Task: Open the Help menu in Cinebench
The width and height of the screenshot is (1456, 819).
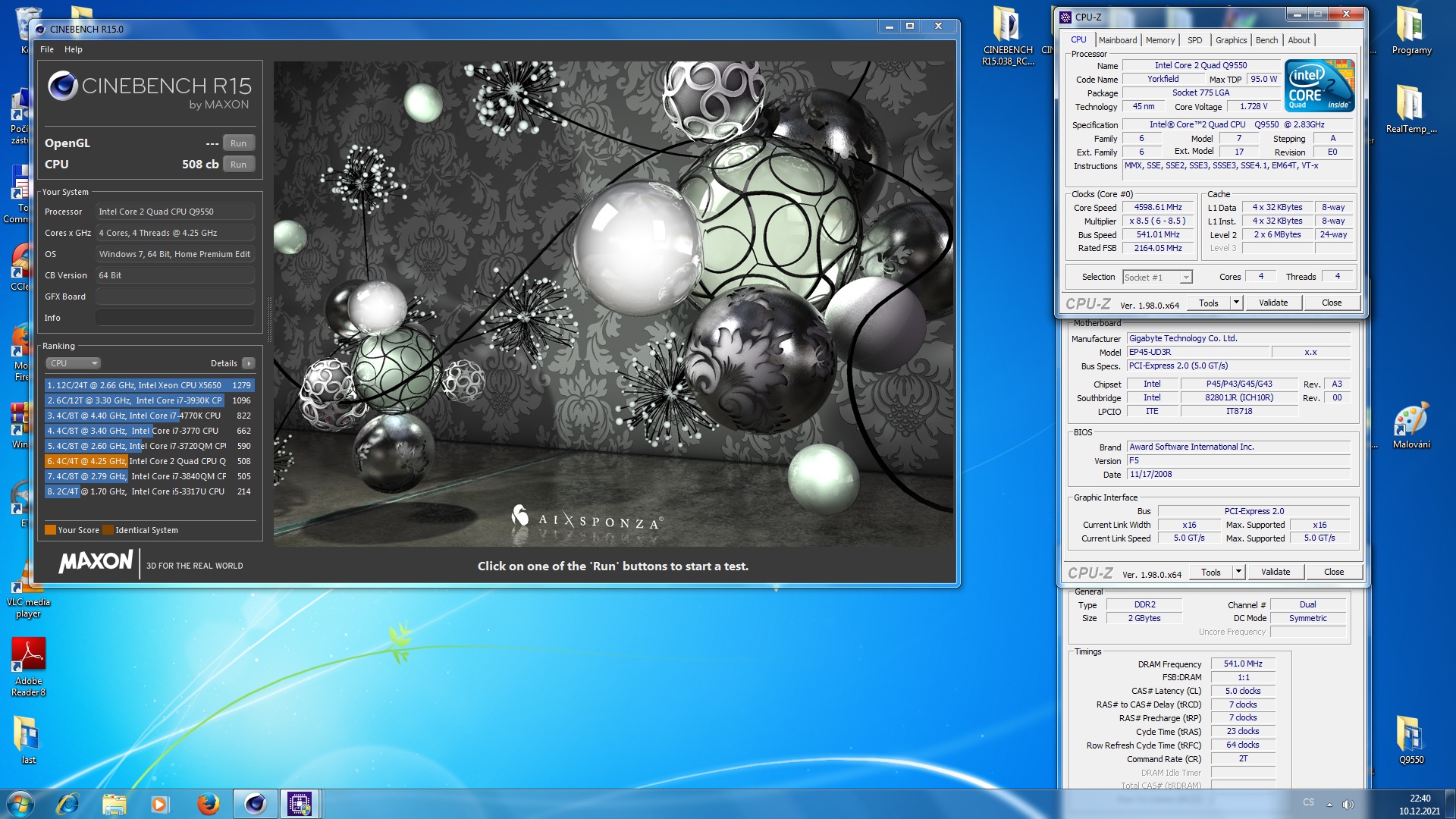Action: tap(73, 49)
